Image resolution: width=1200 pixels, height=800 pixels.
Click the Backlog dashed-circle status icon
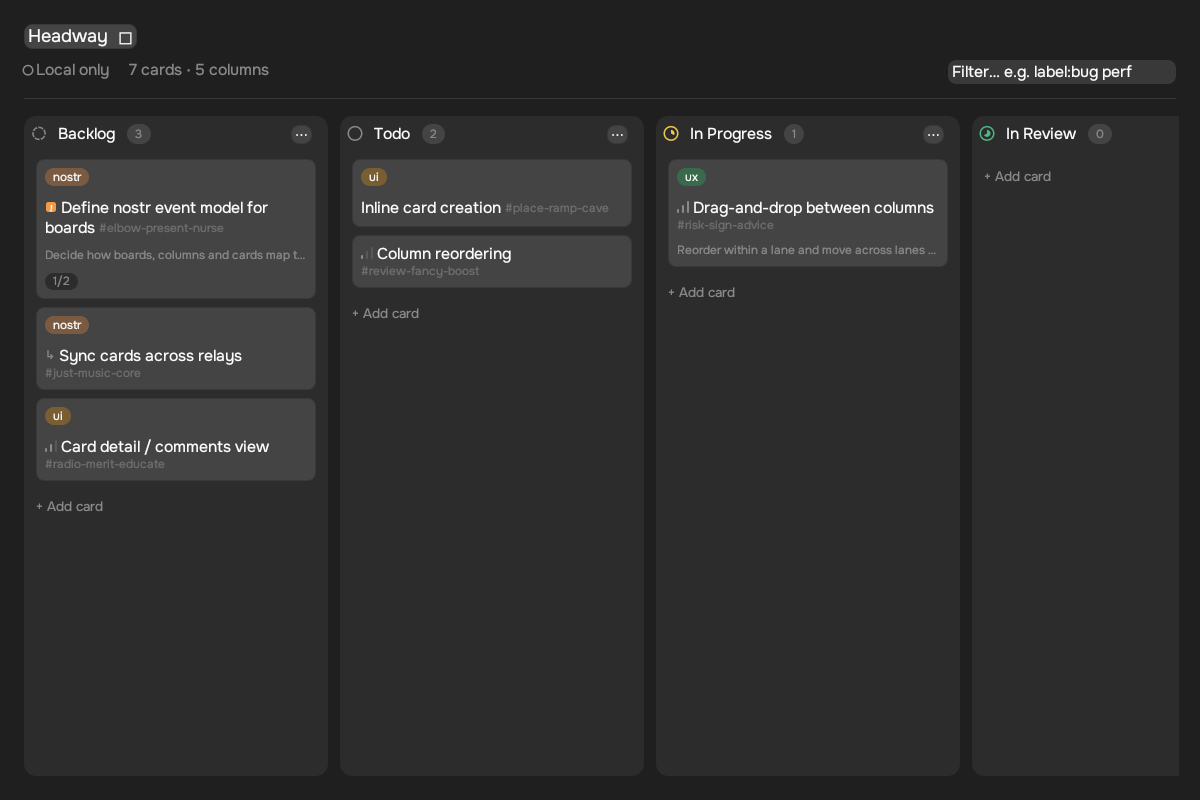39,134
